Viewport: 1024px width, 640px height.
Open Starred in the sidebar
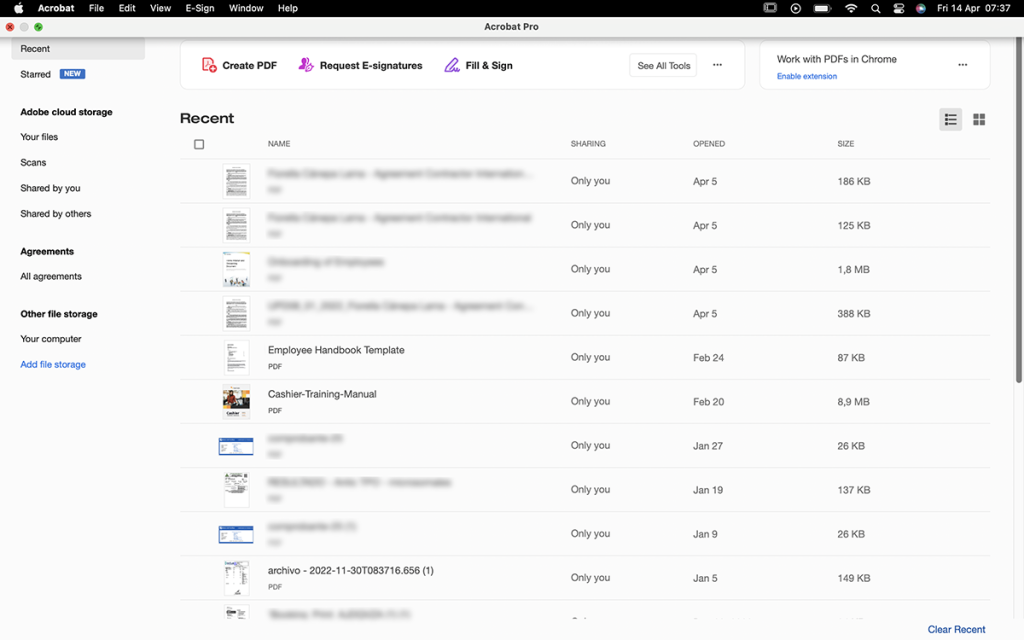coord(35,74)
